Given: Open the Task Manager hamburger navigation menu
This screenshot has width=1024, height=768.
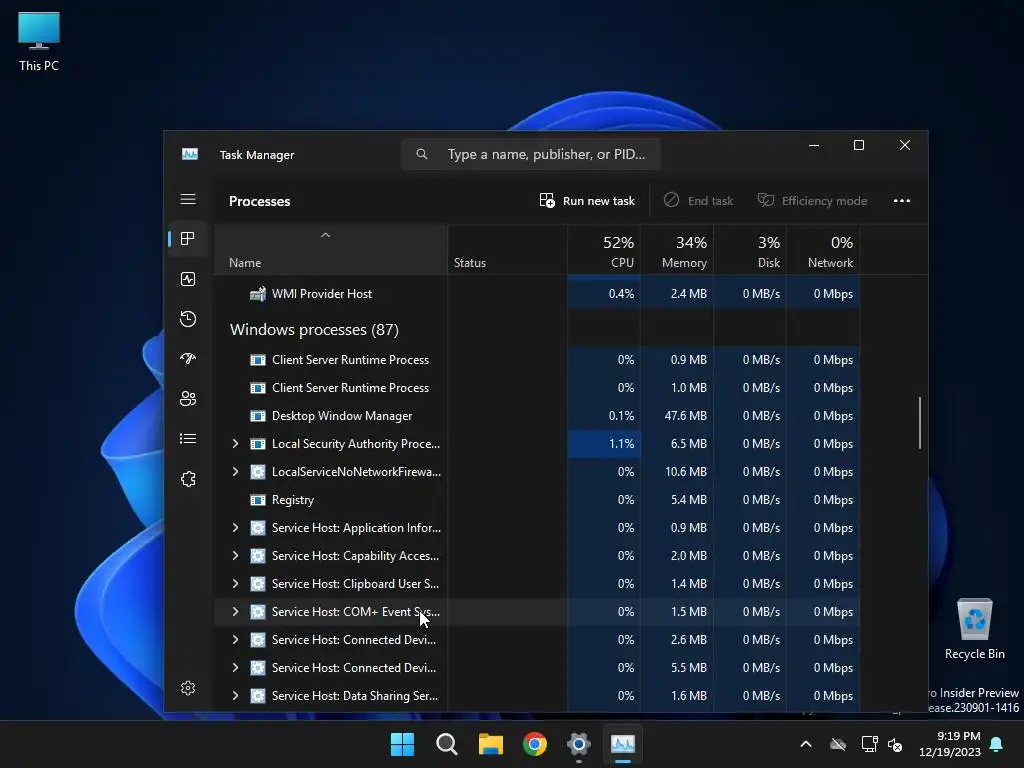Looking at the screenshot, I should [188, 199].
